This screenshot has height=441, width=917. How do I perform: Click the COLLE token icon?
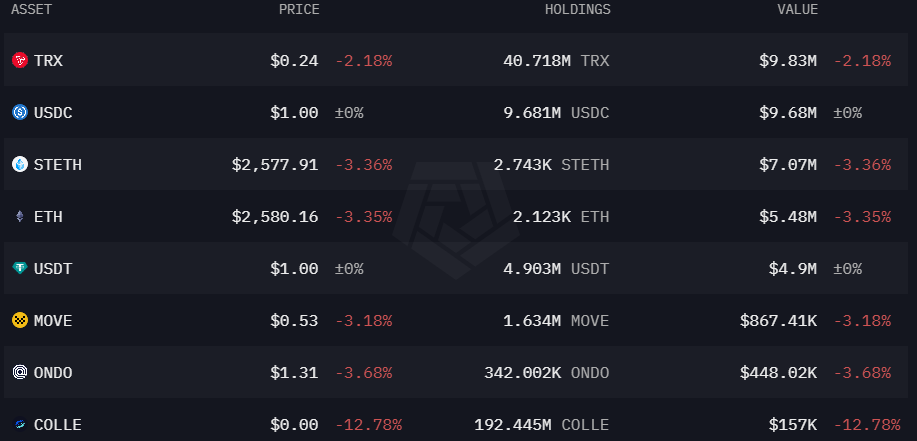point(20,425)
